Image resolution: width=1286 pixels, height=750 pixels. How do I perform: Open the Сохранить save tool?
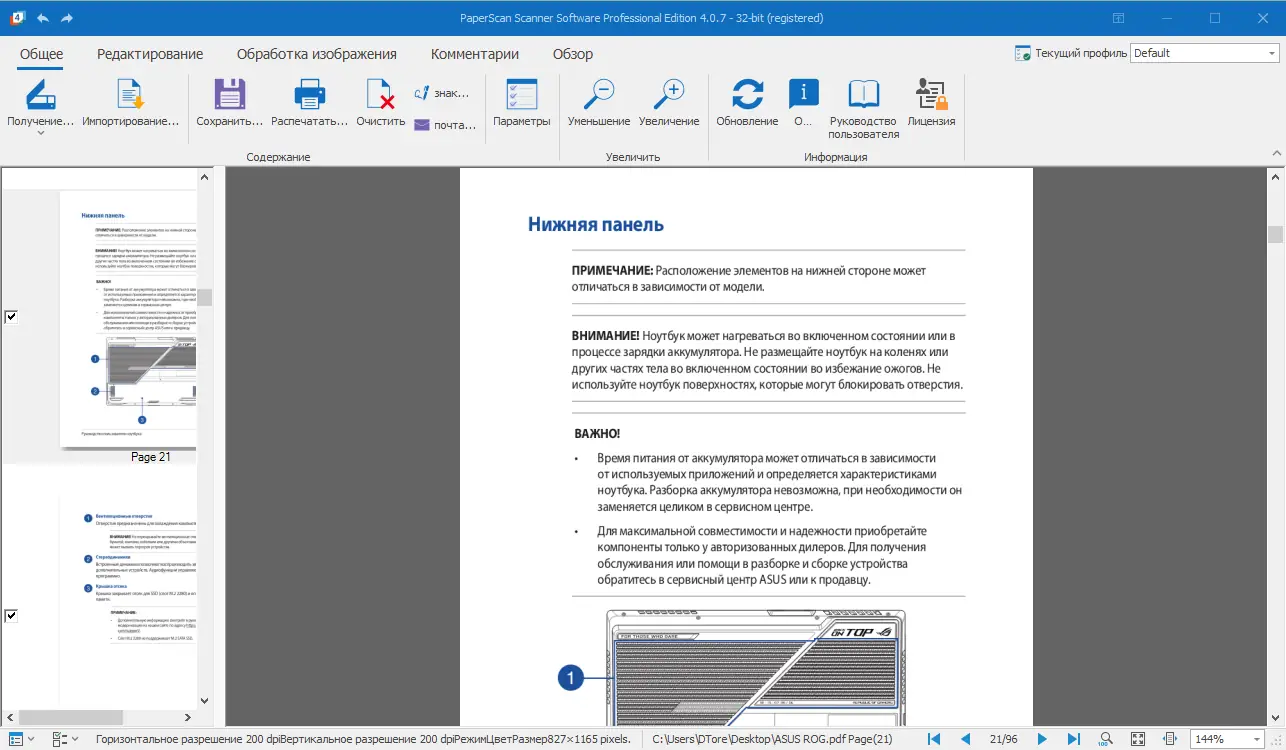[228, 95]
